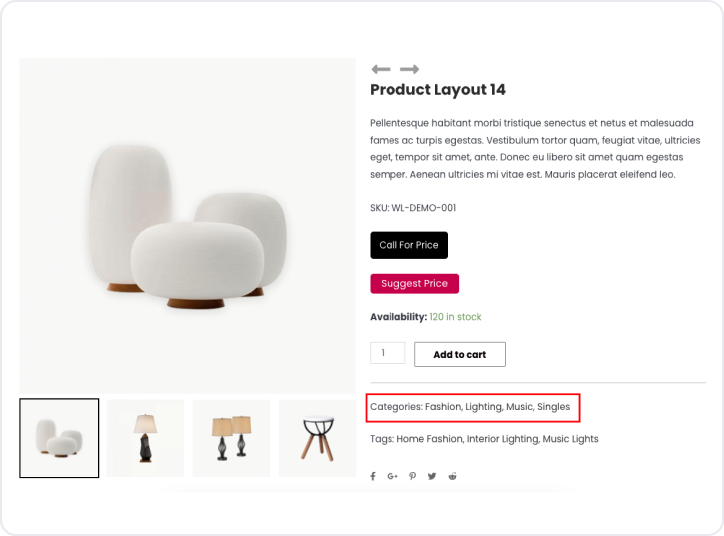Share product on Google Plus
The image size is (724, 536).
coord(392,476)
